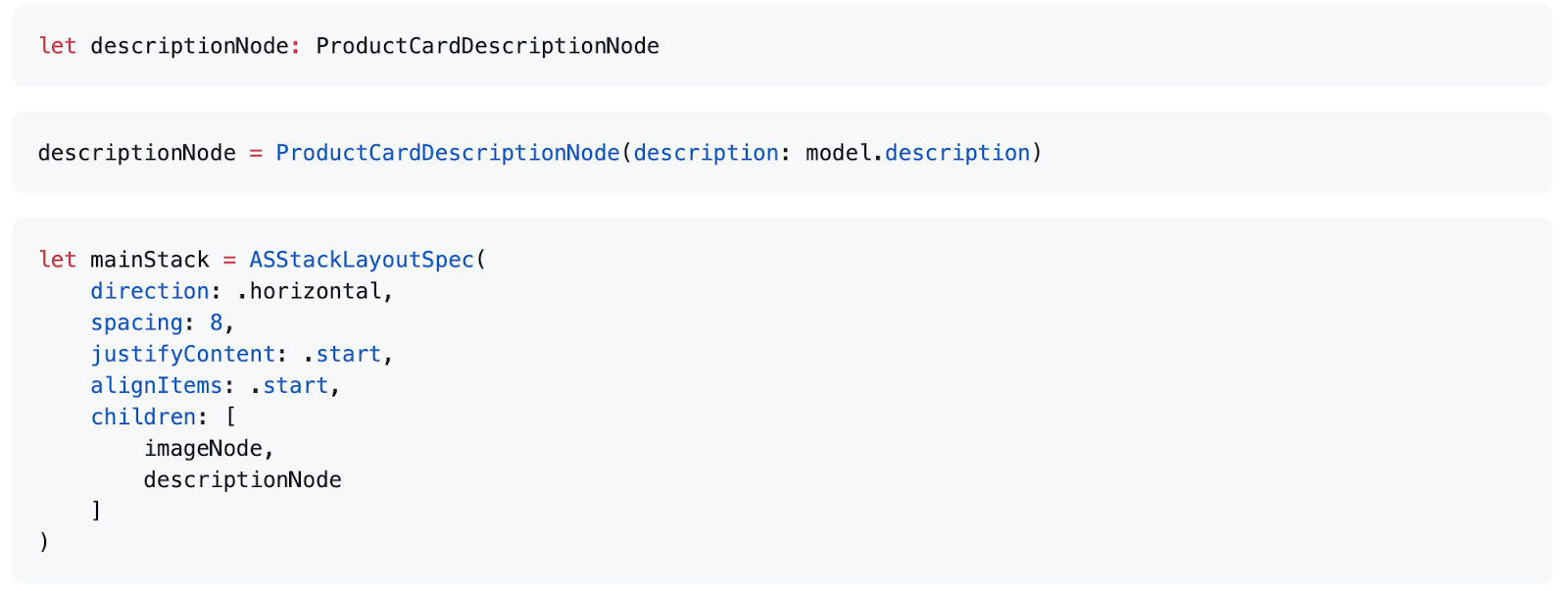
Task: Click the number 8 spacing value
Action: coord(216,322)
